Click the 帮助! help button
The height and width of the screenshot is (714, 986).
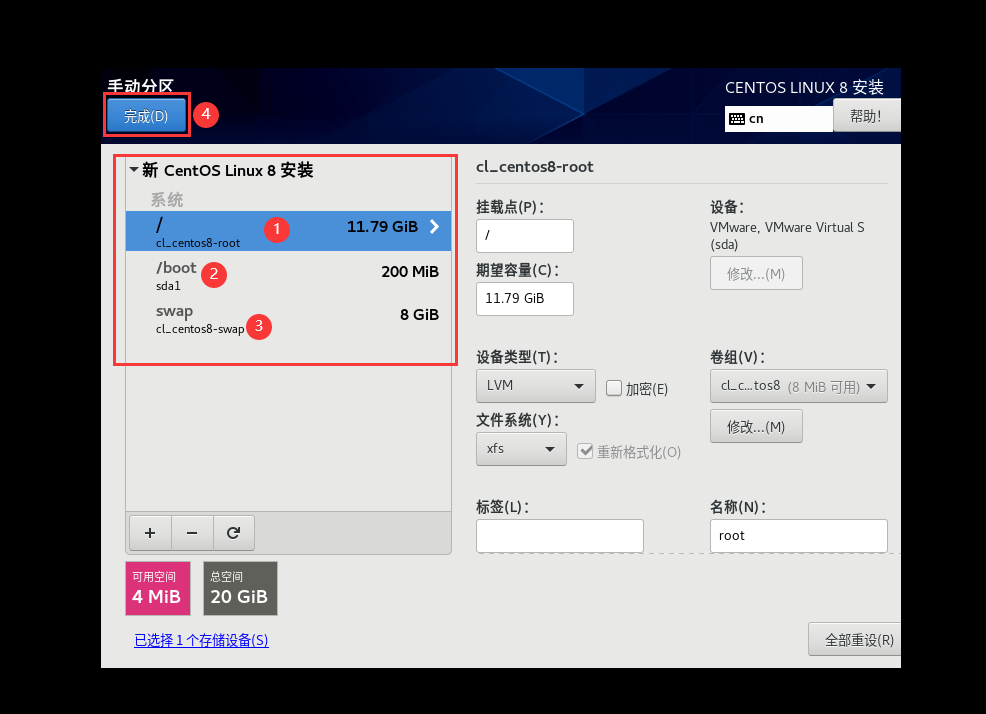coord(867,116)
